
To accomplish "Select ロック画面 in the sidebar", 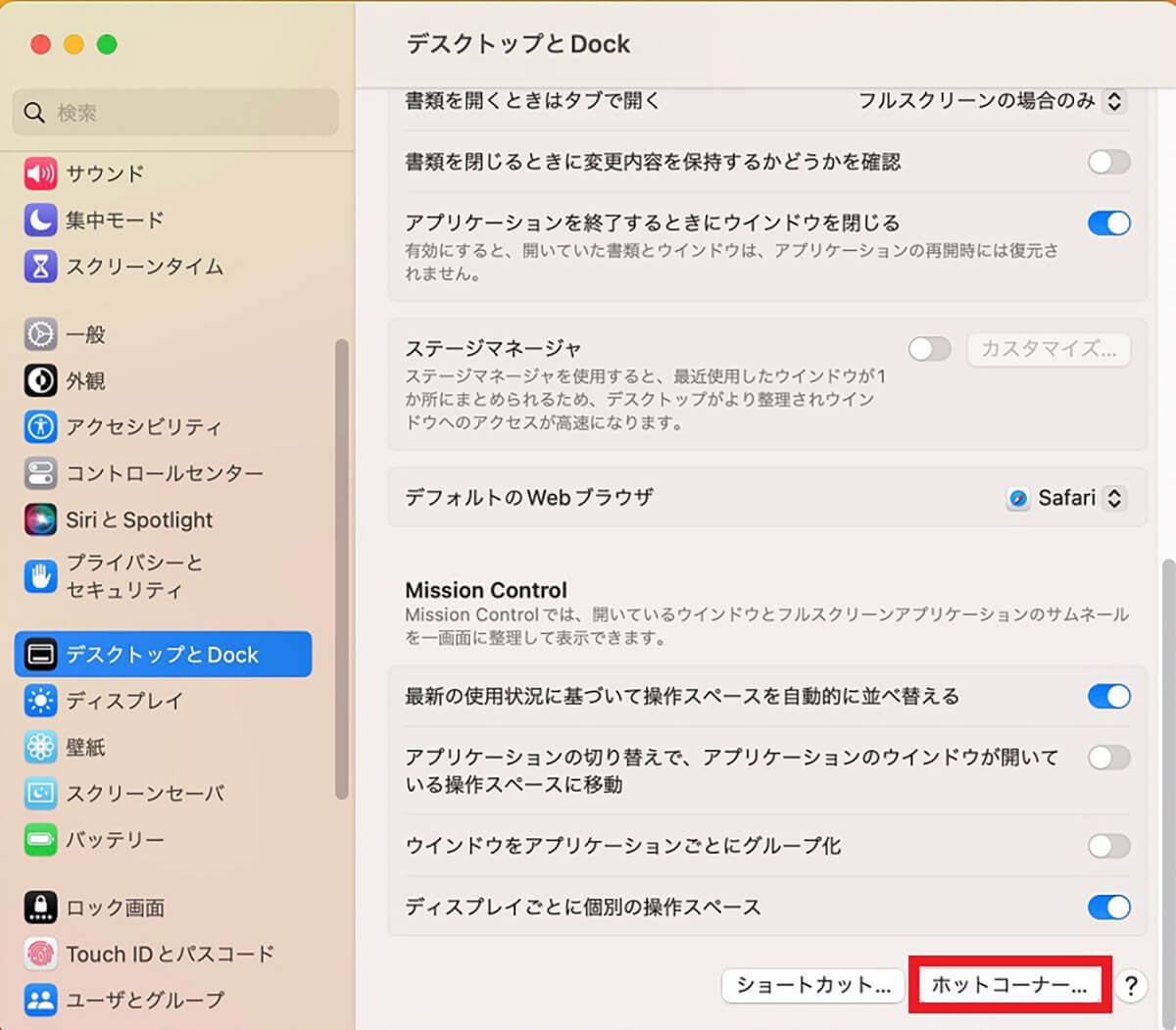I will point(164,907).
